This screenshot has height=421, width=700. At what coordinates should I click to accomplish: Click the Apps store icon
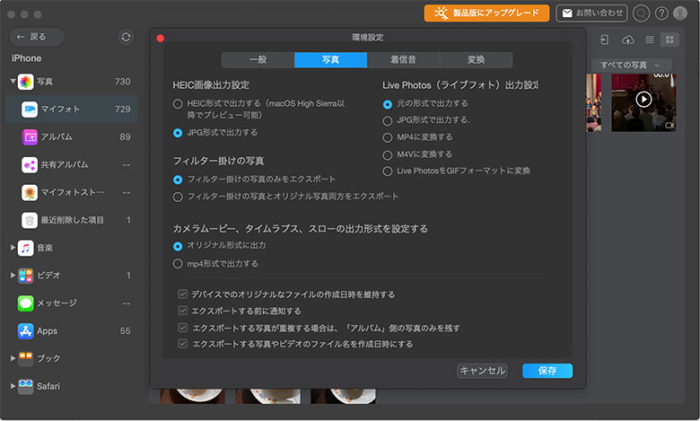click(25, 331)
